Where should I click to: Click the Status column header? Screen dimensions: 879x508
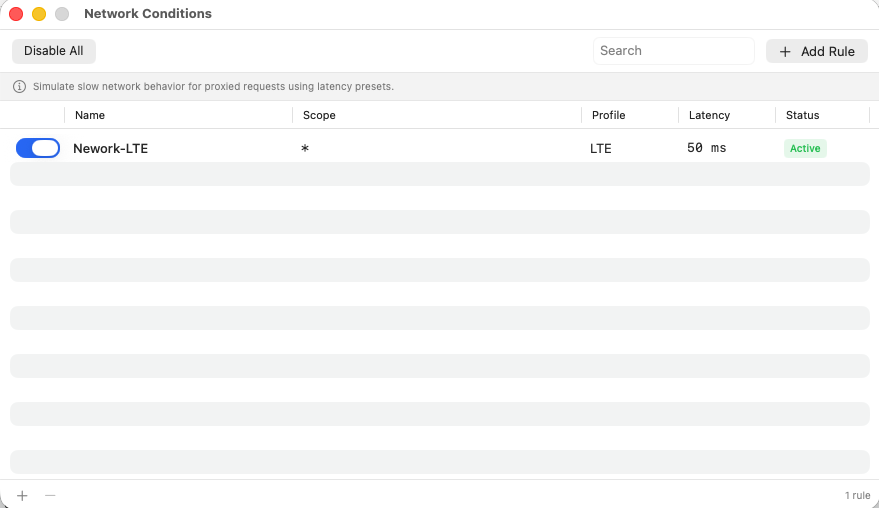tap(802, 115)
